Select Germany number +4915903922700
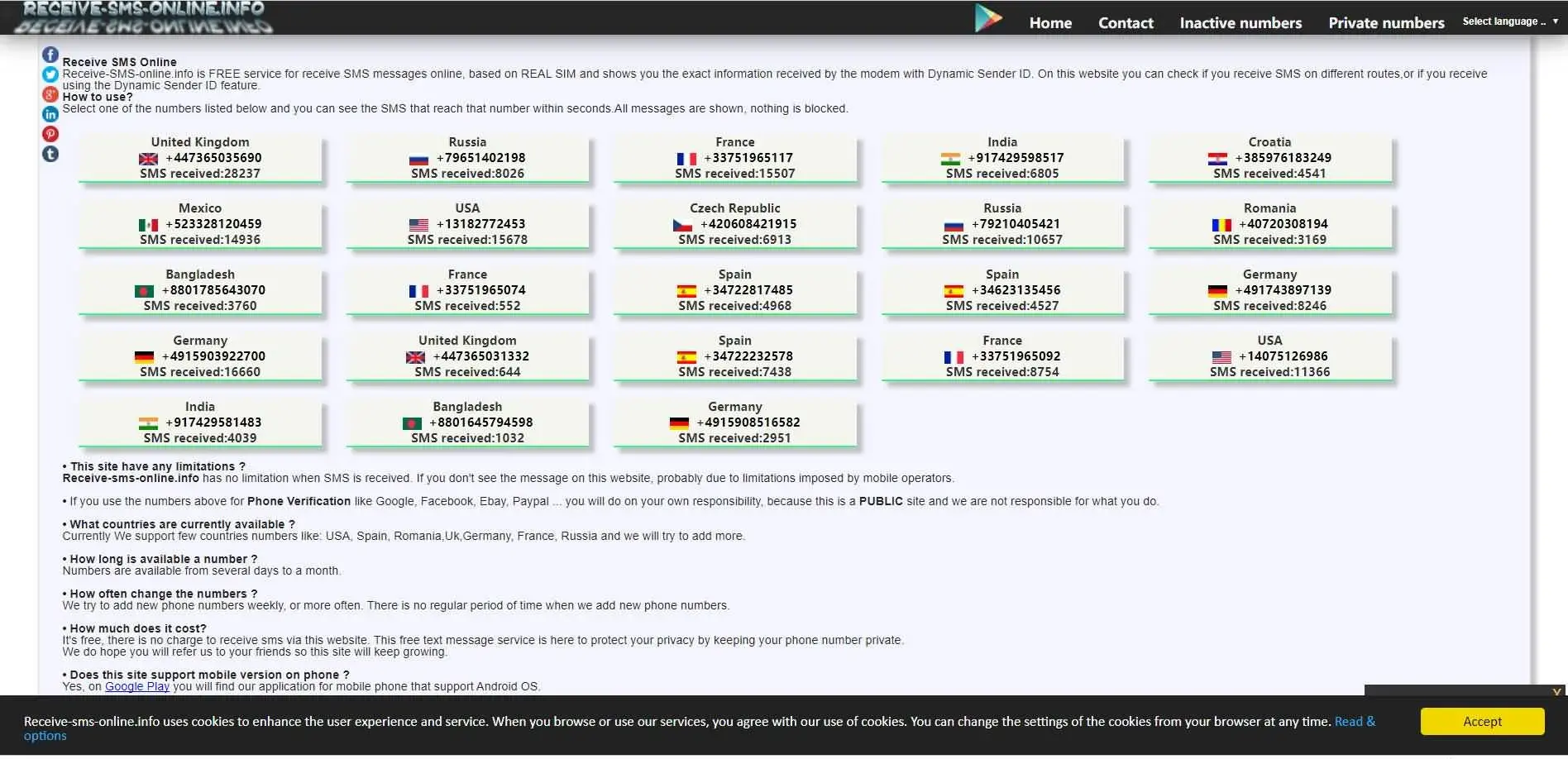This screenshot has height=759, width=1568. (x=200, y=356)
